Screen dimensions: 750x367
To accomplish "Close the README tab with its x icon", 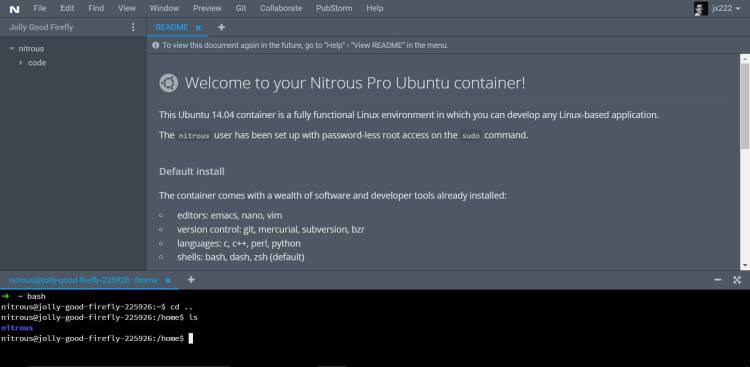I will (x=198, y=28).
